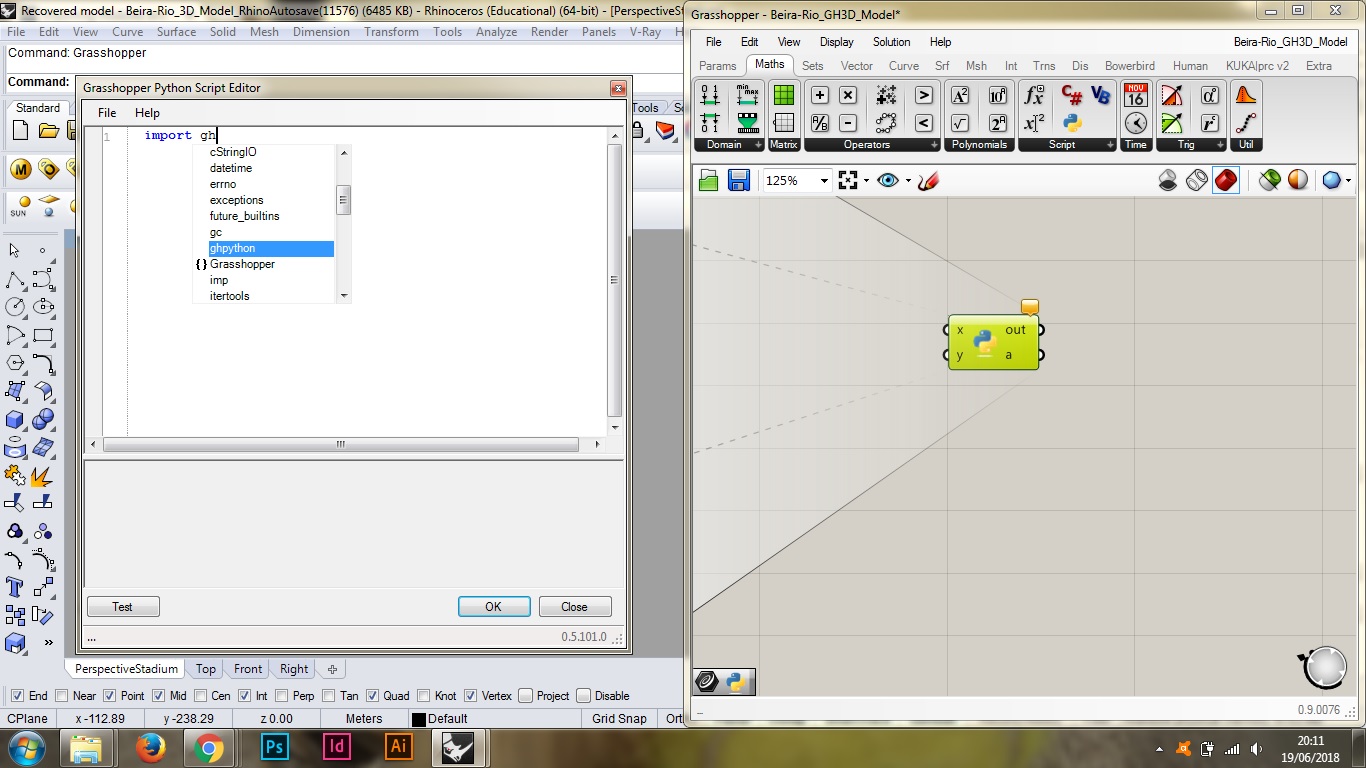
Task: Open a Grasshopper file with folder icon
Action: [709, 181]
